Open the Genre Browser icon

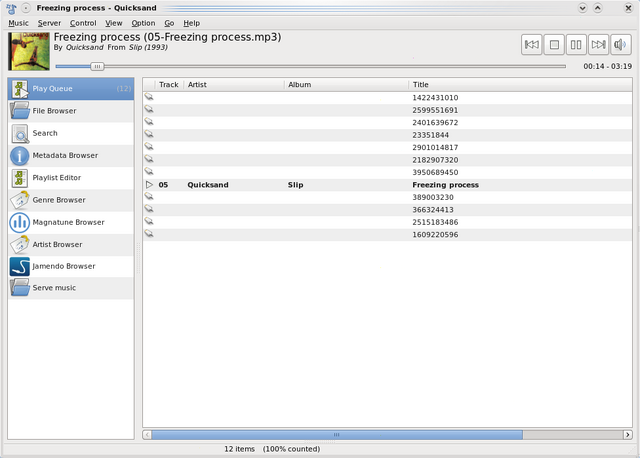tap(20, 200)
